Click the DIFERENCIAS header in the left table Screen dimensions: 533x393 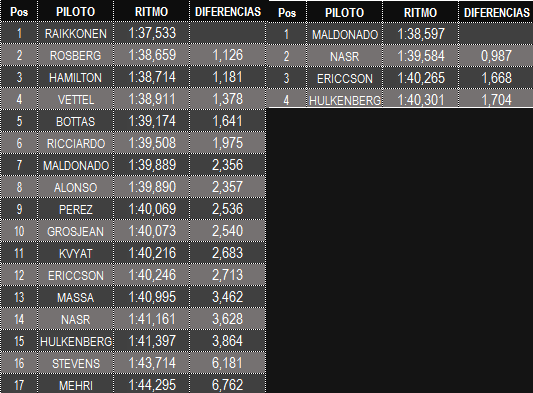click(228, 12)
